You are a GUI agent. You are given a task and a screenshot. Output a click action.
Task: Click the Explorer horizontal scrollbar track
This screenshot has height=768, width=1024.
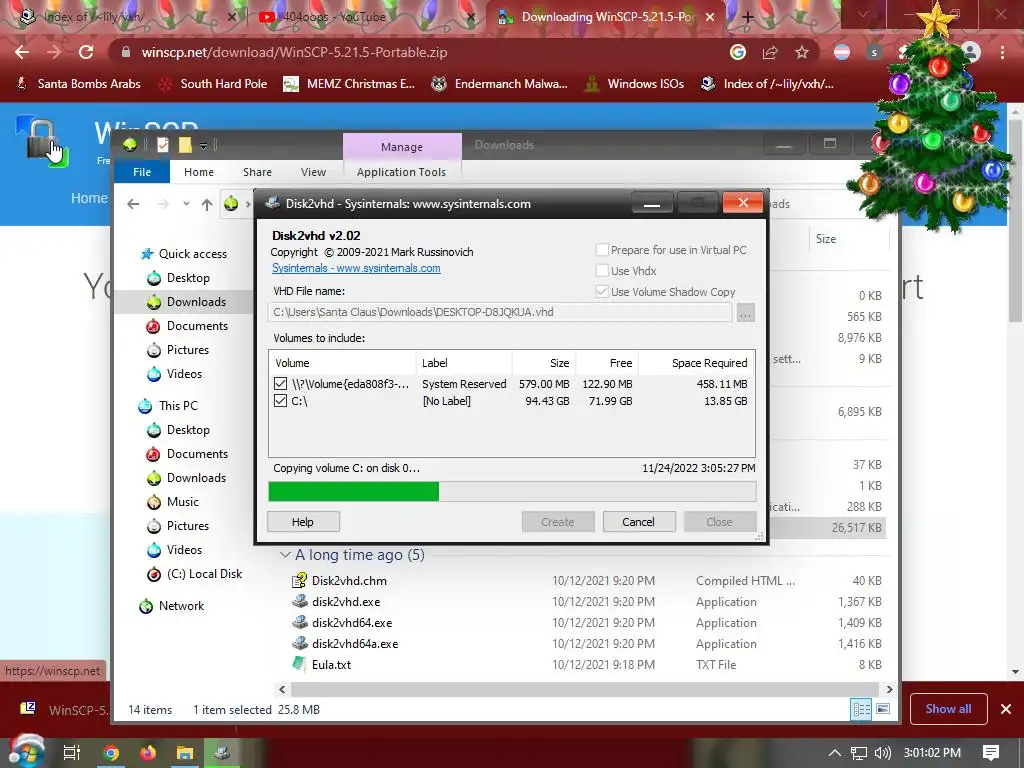click(584, 689)
